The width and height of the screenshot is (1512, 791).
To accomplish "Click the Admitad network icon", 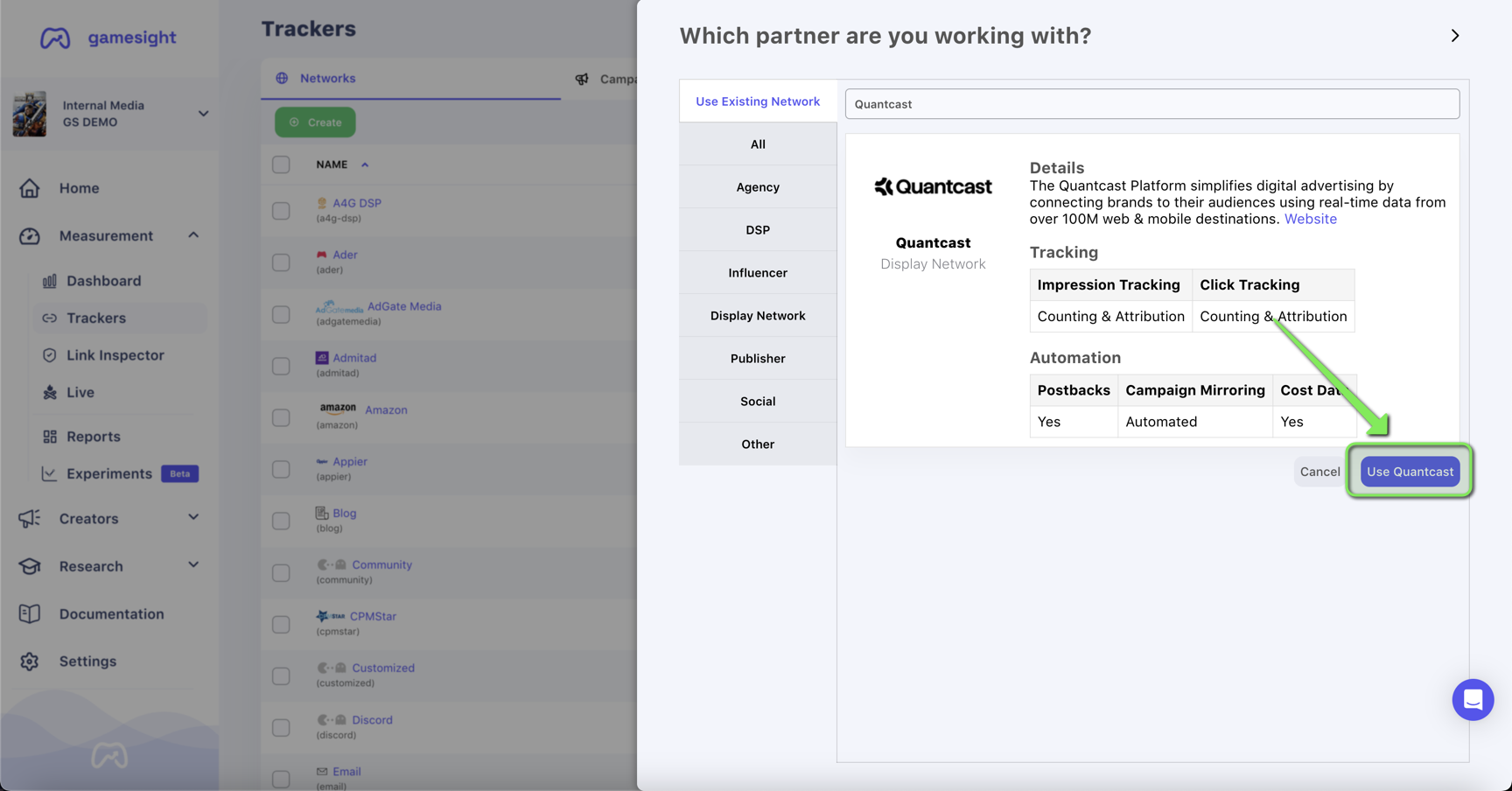I will (322, 358).
